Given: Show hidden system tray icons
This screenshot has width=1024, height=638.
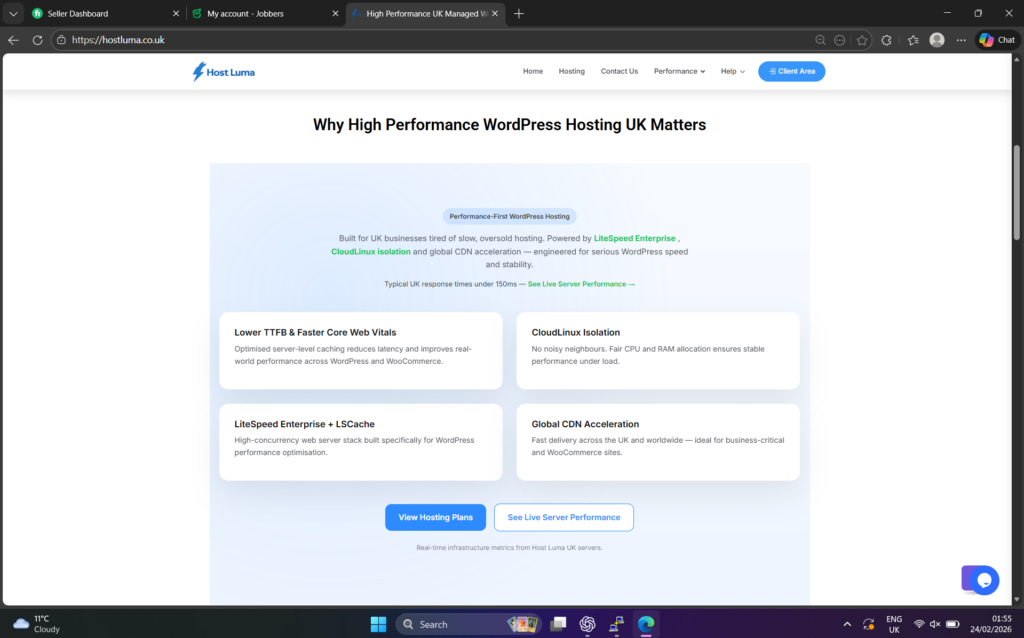Looking at the screenshot, I should [847, 624].
